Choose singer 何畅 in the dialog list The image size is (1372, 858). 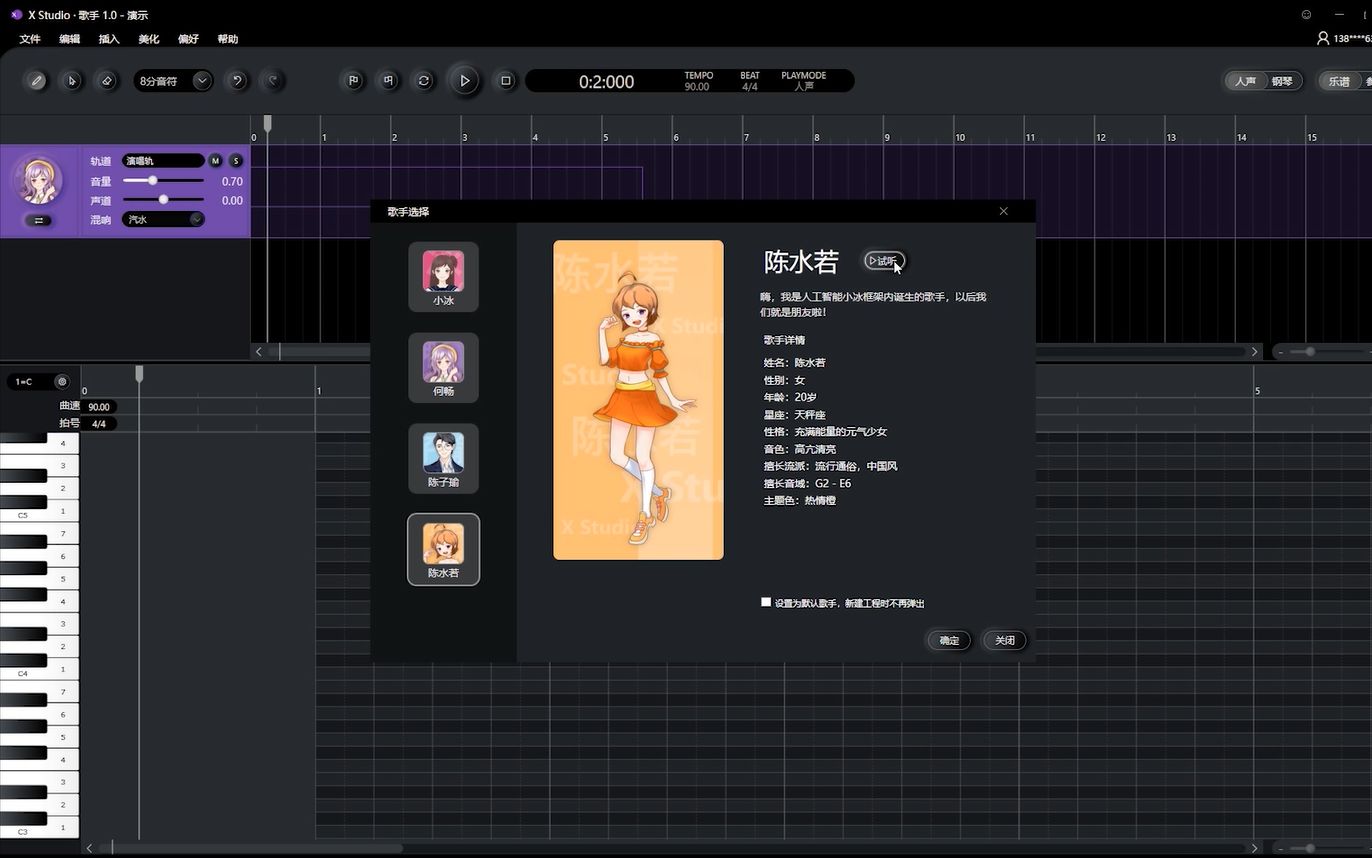(x=443, y=368)
